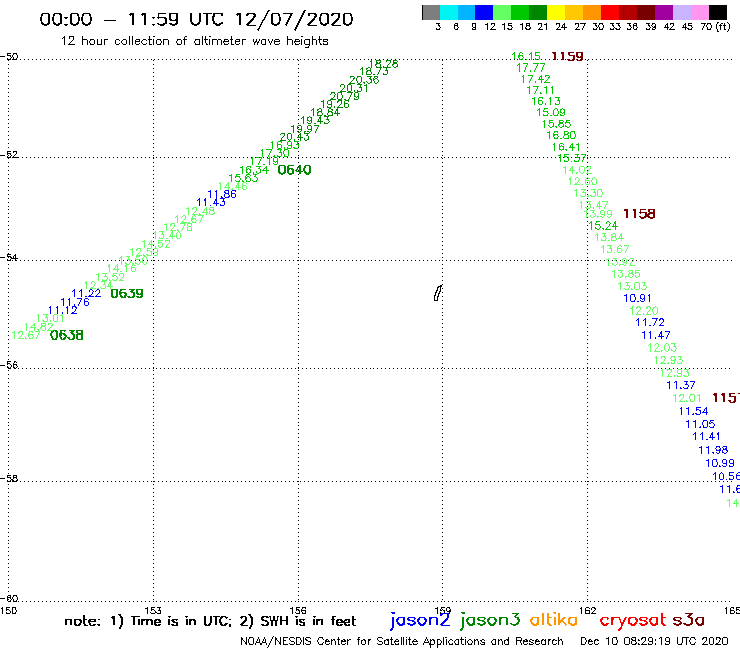The width and height of the screenshot is (740, 650).
Task: Click the jason3 satellite legend label
Action: (490, 620)
